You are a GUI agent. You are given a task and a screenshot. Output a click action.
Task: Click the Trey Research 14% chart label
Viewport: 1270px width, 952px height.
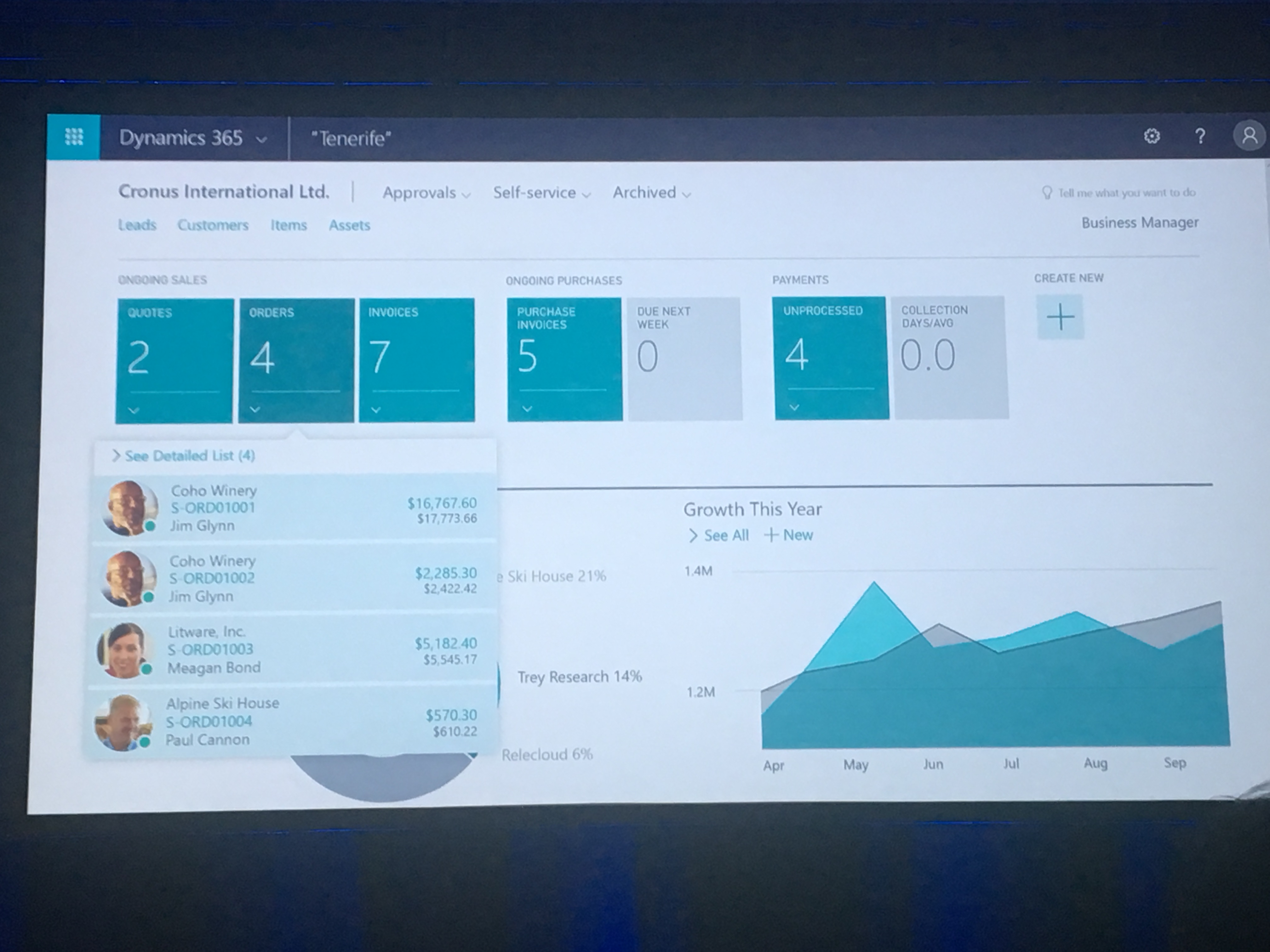[580, 677]
